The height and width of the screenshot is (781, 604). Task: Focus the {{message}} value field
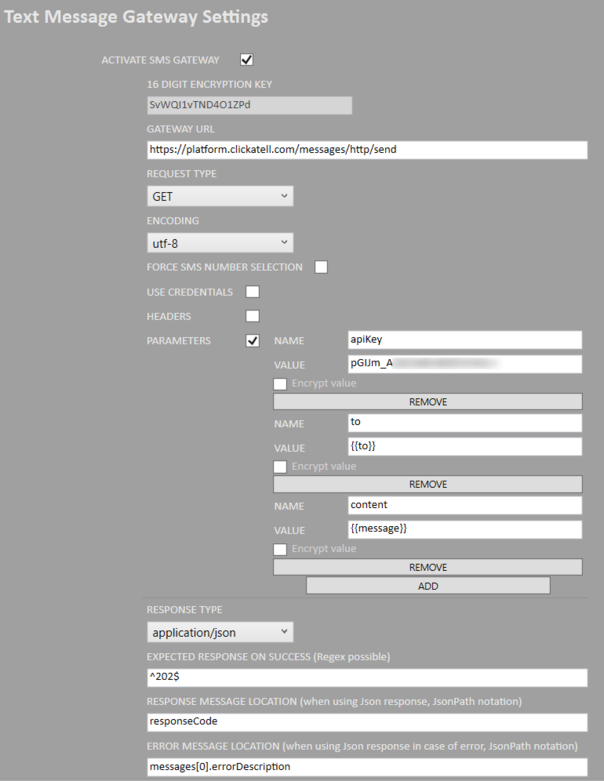click(464, 529)
